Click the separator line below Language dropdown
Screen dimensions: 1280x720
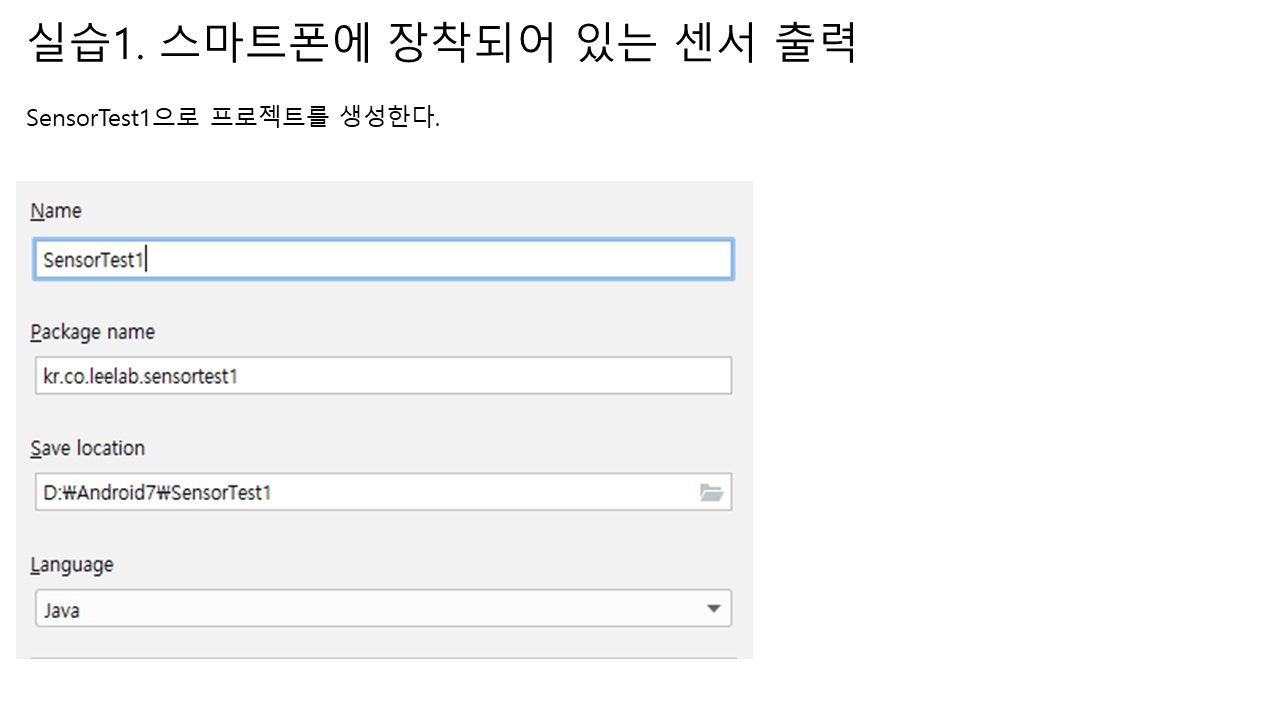click(x=384, y=658)
